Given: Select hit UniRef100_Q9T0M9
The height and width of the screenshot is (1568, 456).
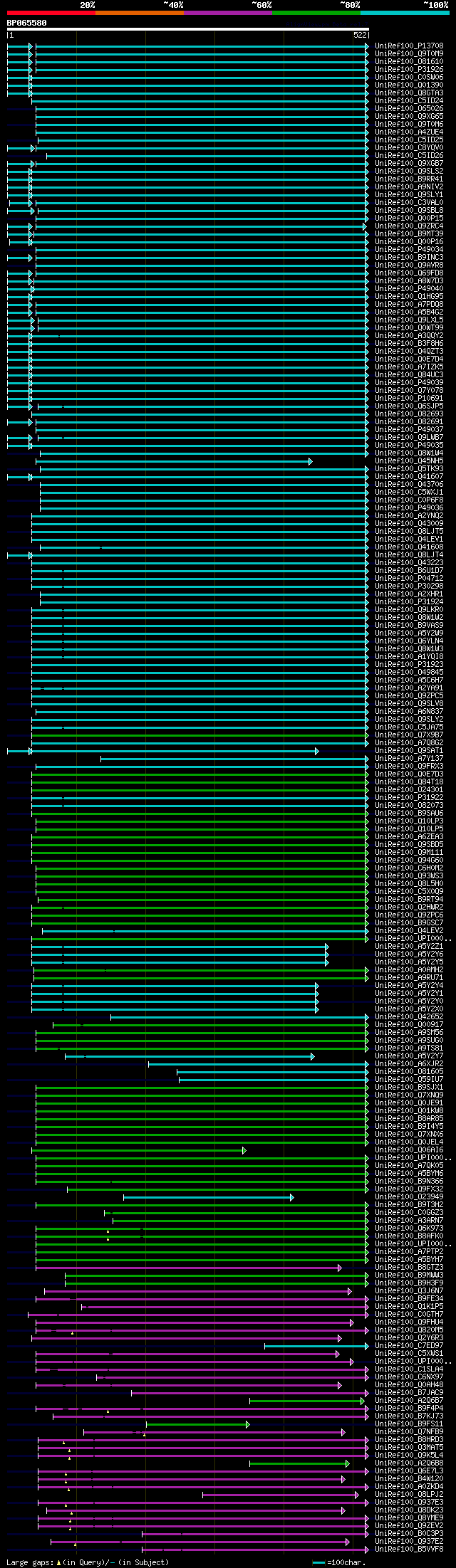Looking at the screenshot, I should click(x=409, y=54).
